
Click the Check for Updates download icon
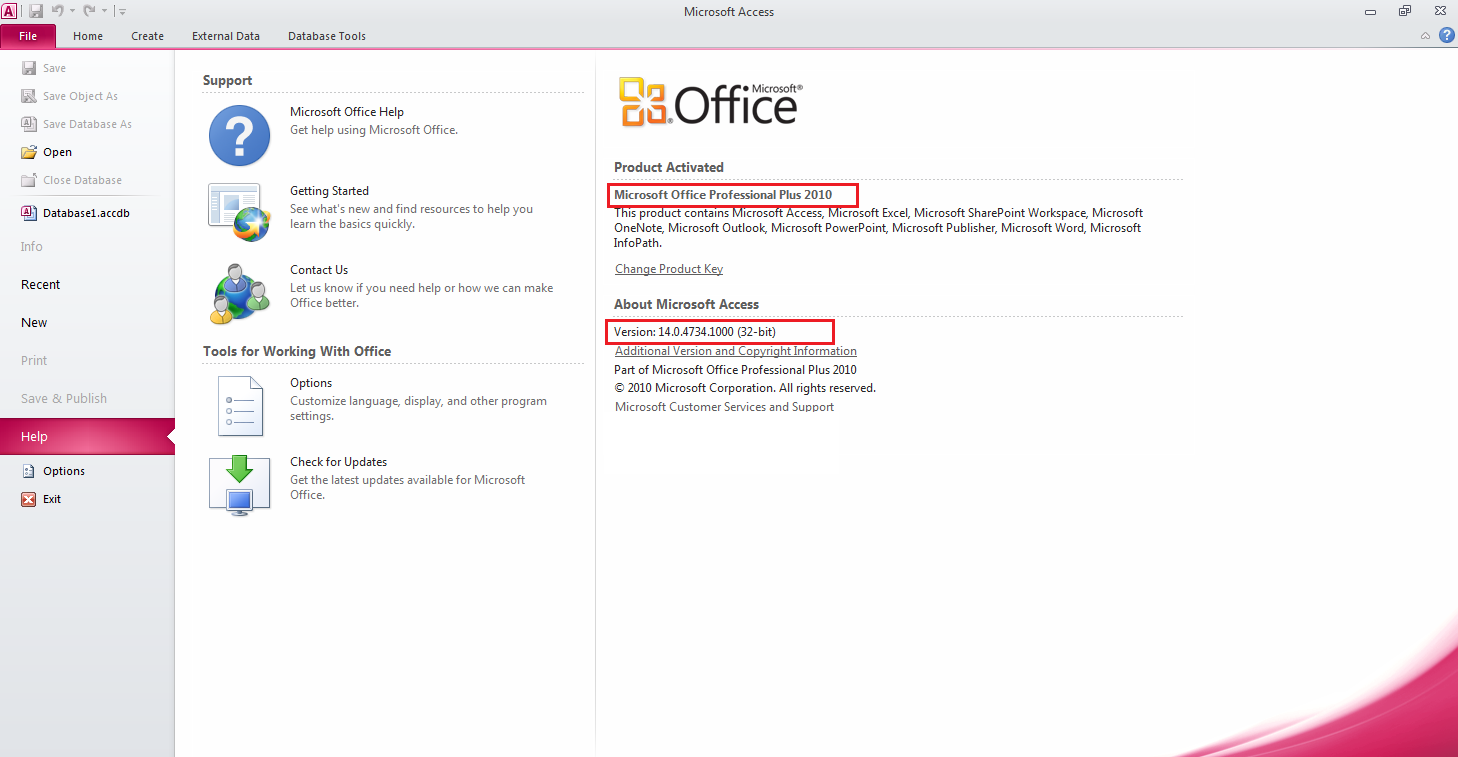240,485
